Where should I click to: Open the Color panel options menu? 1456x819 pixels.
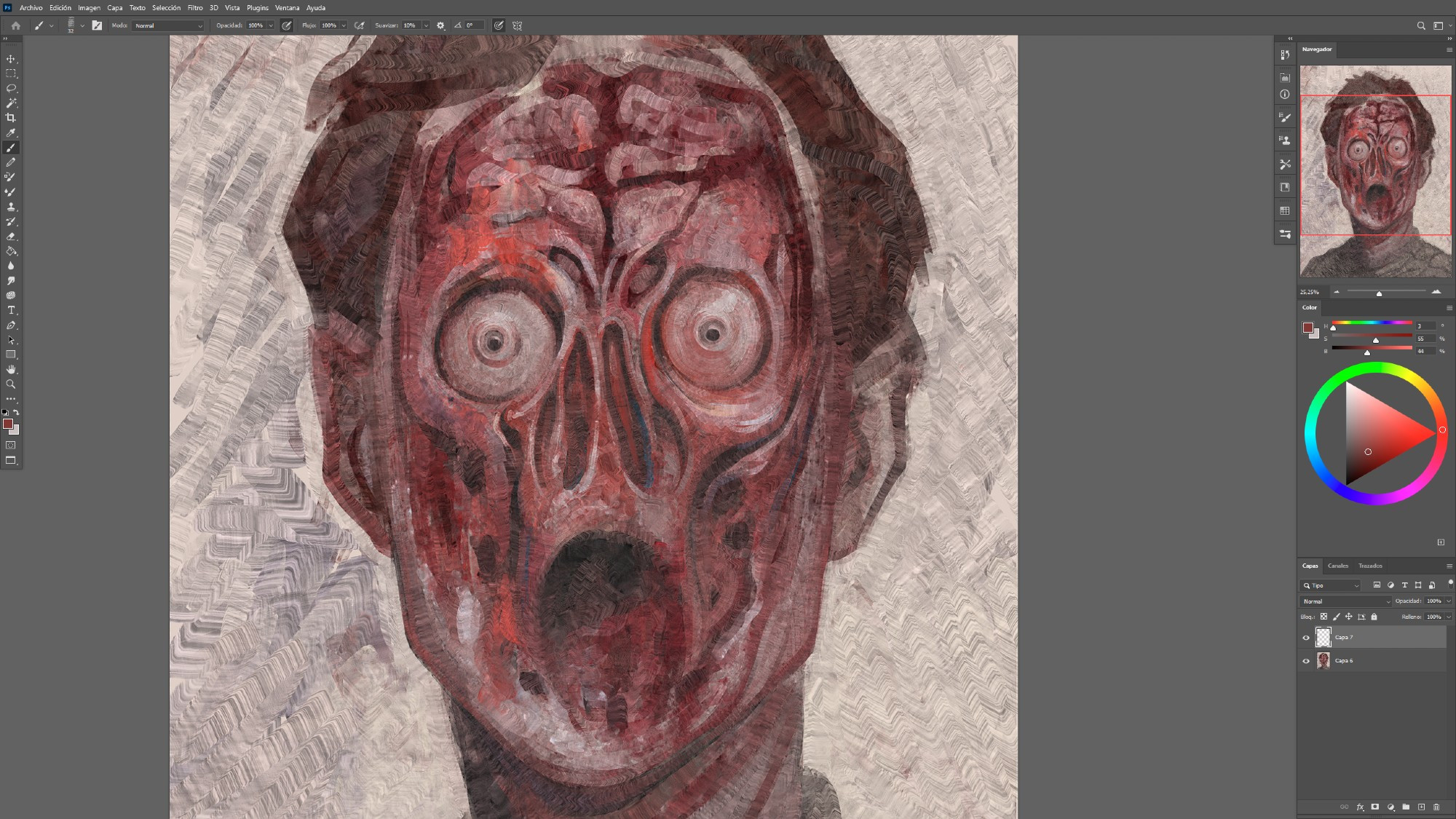(1449, 308)
